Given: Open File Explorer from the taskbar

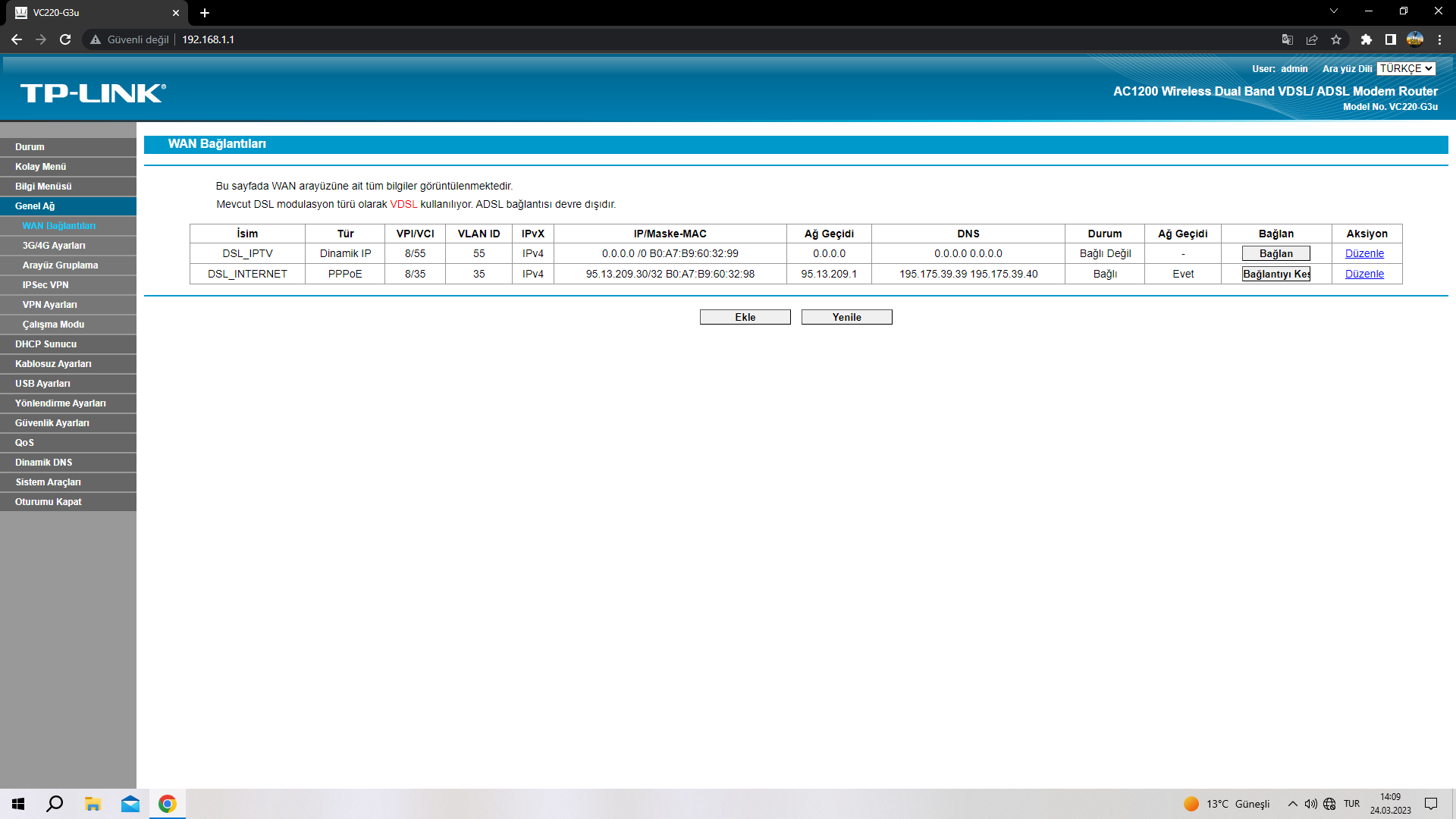Looking at the screenshot, I should click(93, 804).
